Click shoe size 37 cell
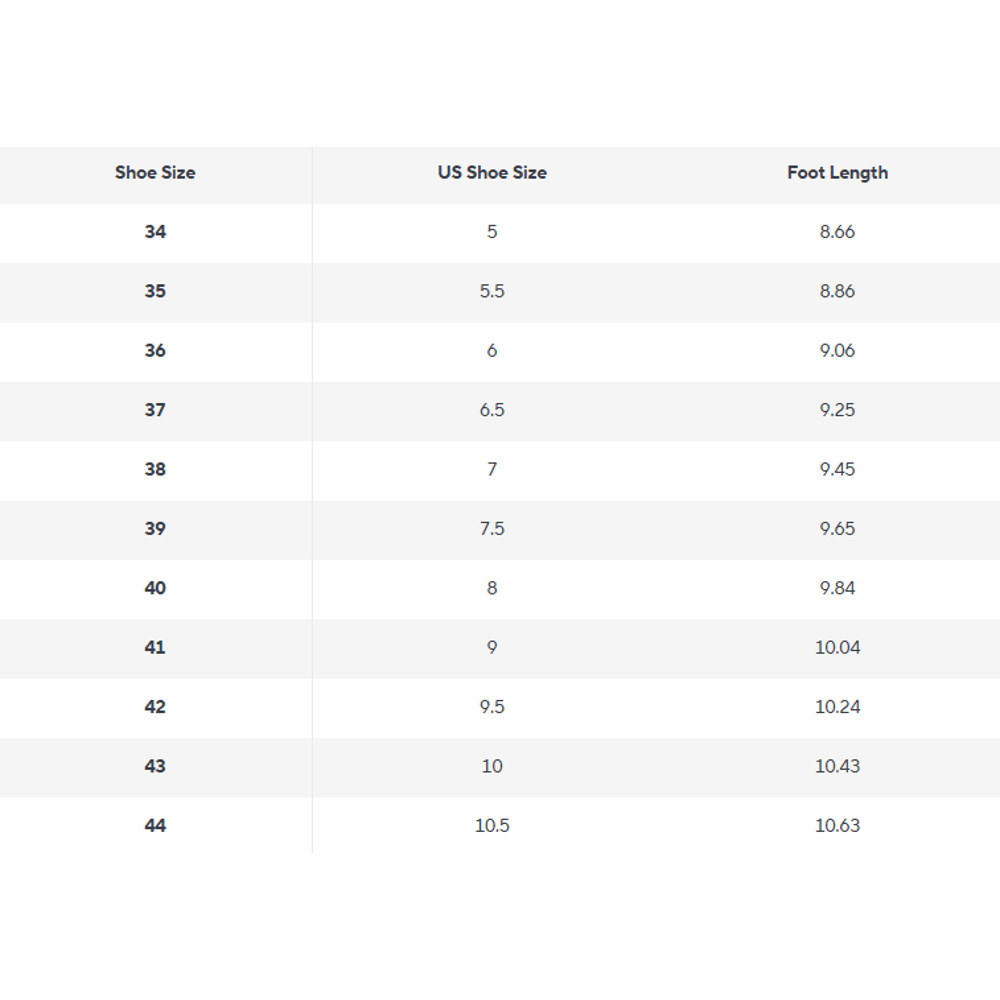Viewport: 1000px width, 1000px height. point(155,410)
